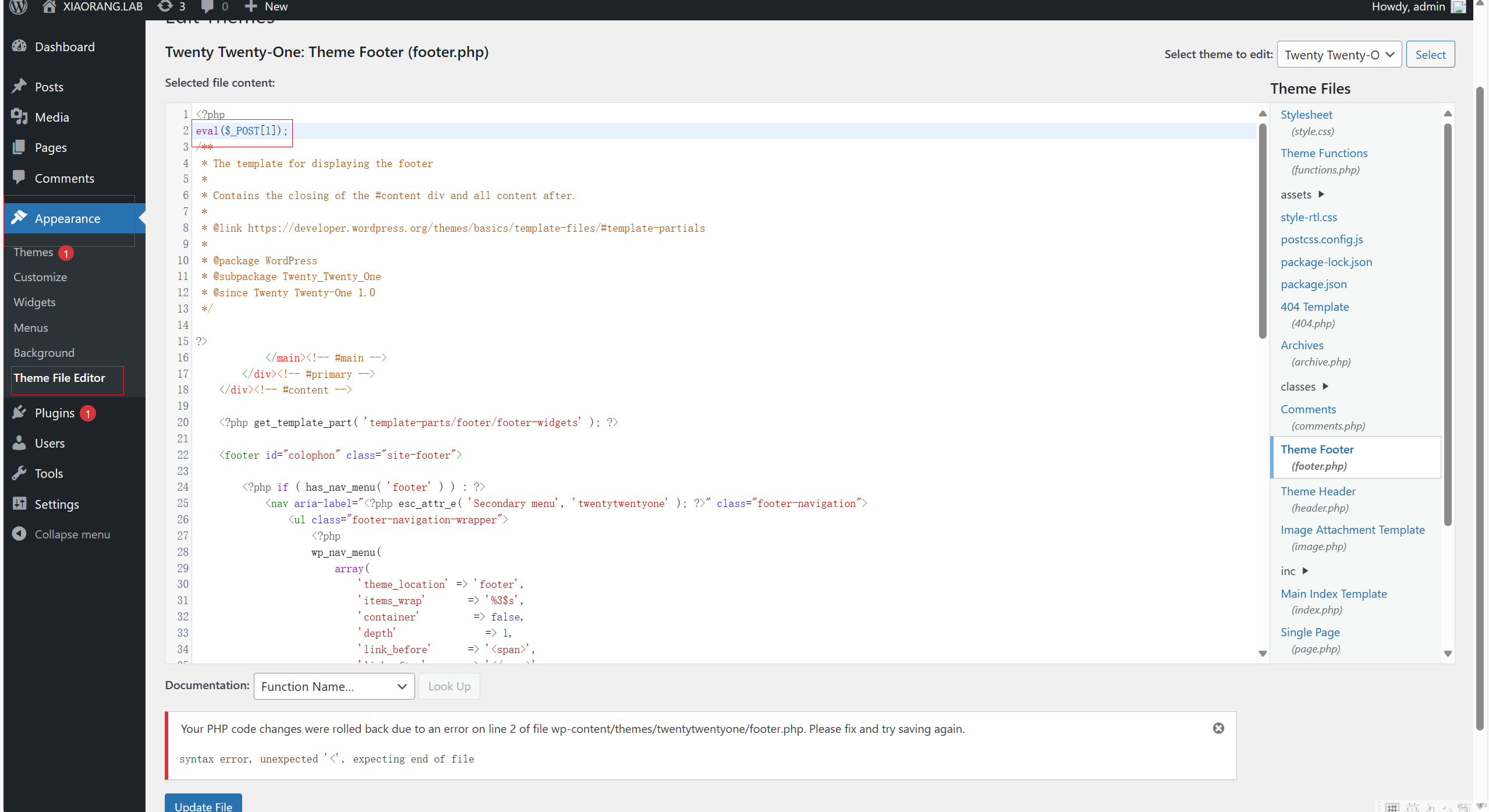This screenshot has width=1489, height=812.
Task: Click the Collapse menu label
Action: [72, 534]
